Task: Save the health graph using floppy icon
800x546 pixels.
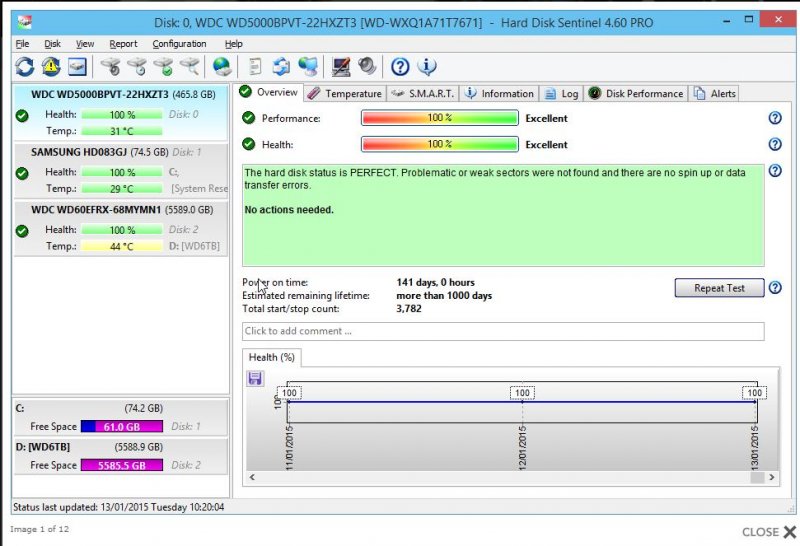Action: point(255,378)
